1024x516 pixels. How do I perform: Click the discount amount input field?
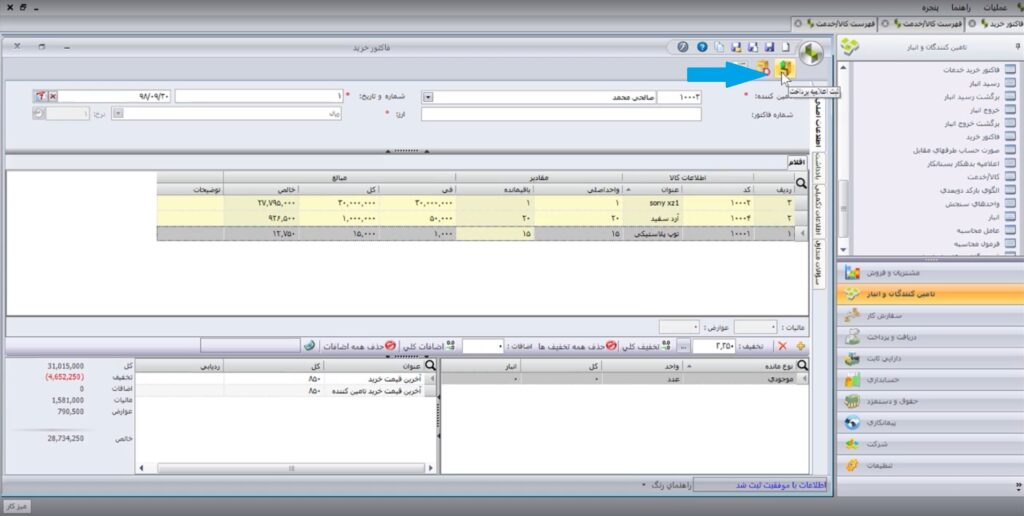tap(714, 346)
